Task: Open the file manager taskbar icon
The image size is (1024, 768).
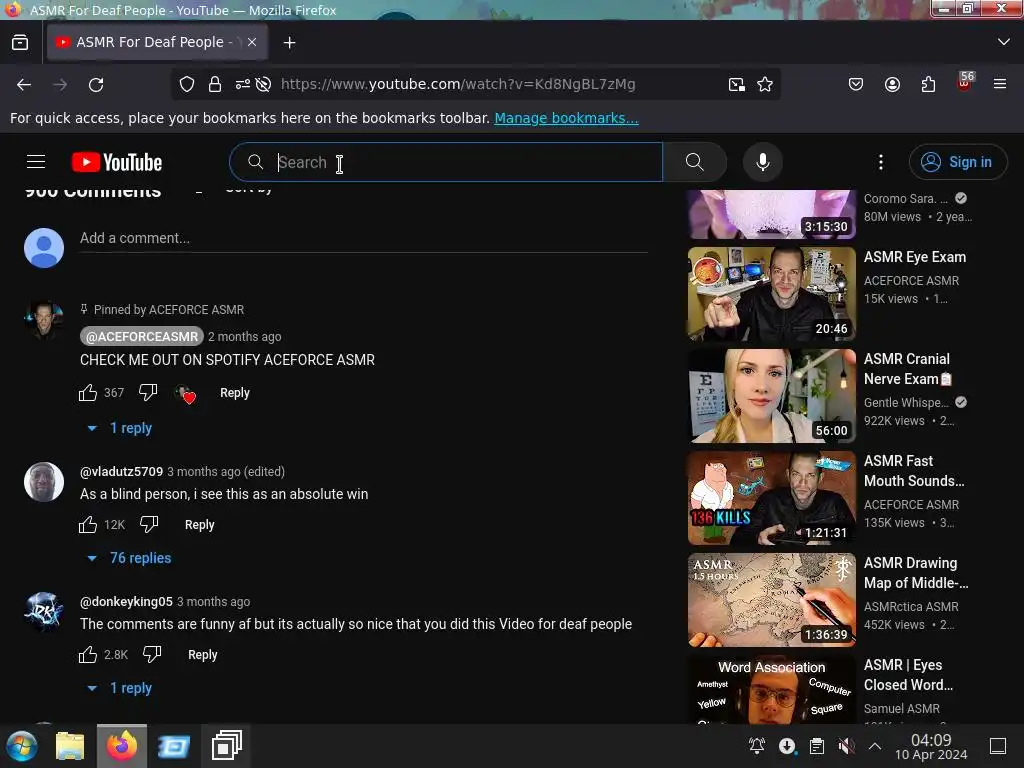Action: 70,746
